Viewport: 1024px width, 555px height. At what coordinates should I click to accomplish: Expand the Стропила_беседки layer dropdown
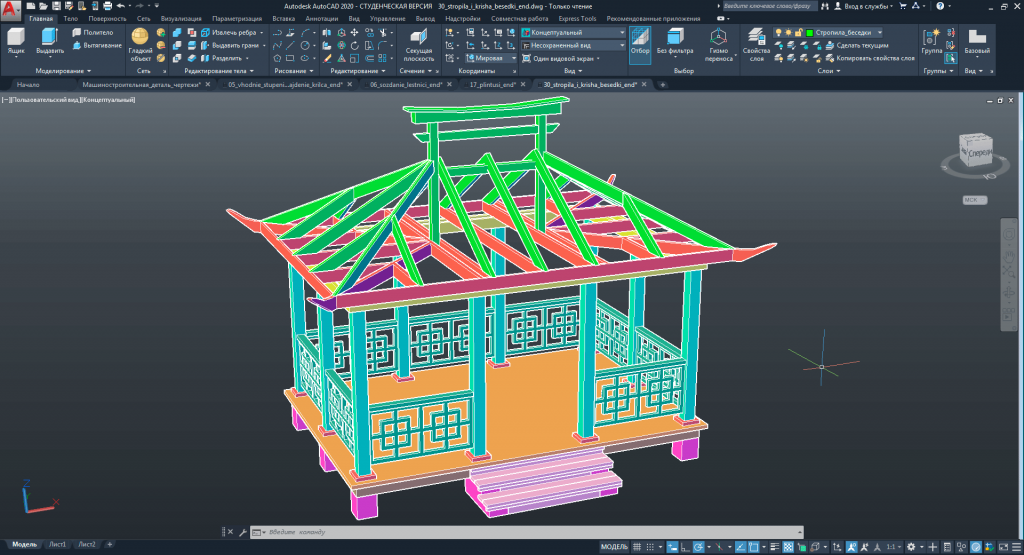click(x=877, y=32)
